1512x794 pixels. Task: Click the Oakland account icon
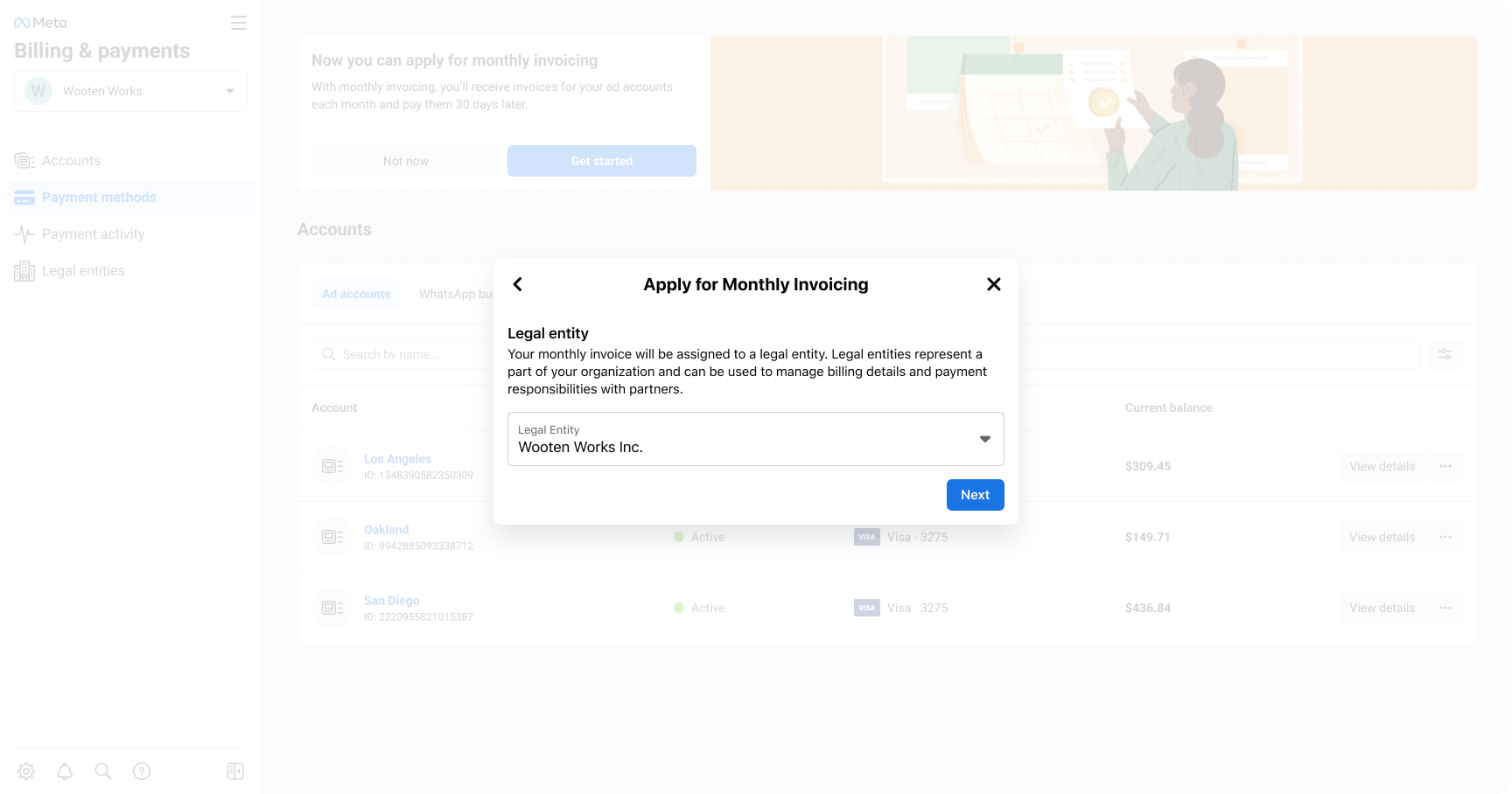[332, 537]
